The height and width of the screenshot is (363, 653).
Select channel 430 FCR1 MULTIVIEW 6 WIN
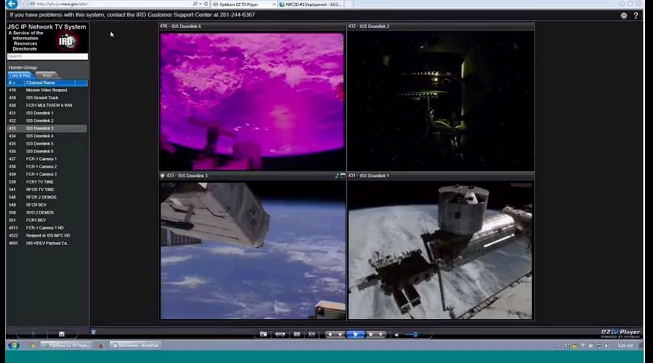click(x=47, y=105)
